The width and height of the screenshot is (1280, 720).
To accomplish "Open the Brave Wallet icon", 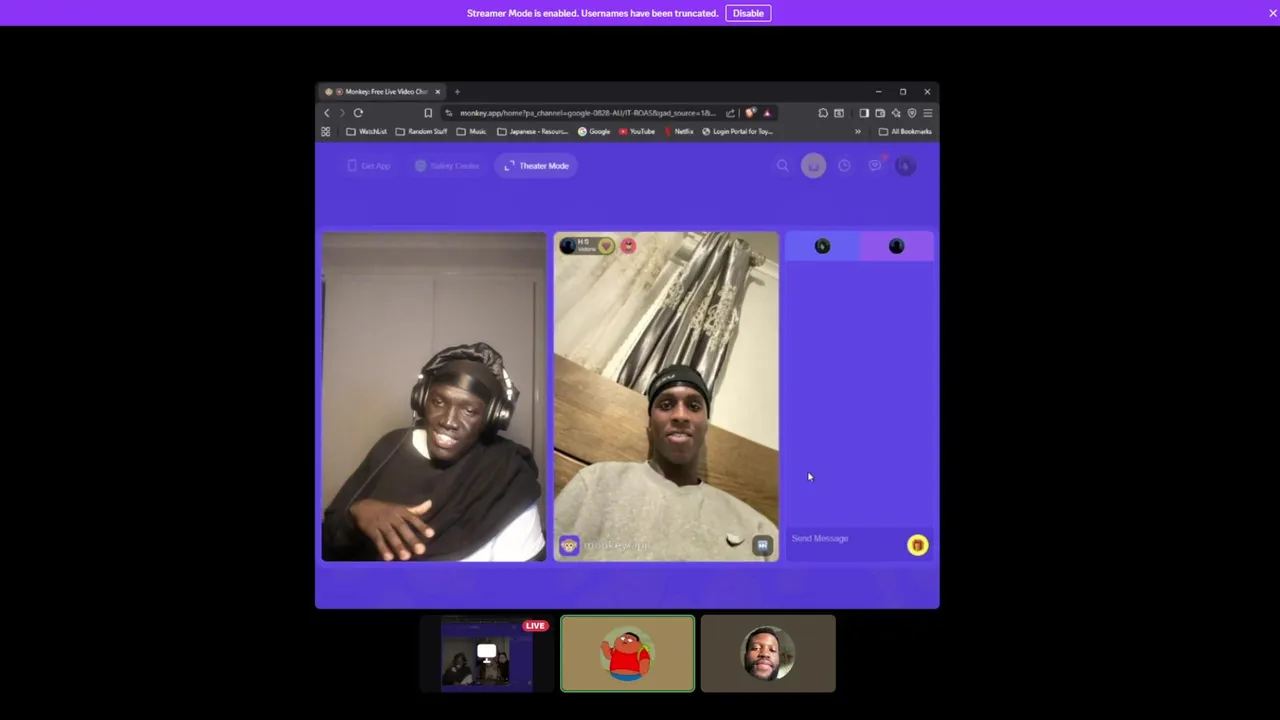I will [880, 113].
